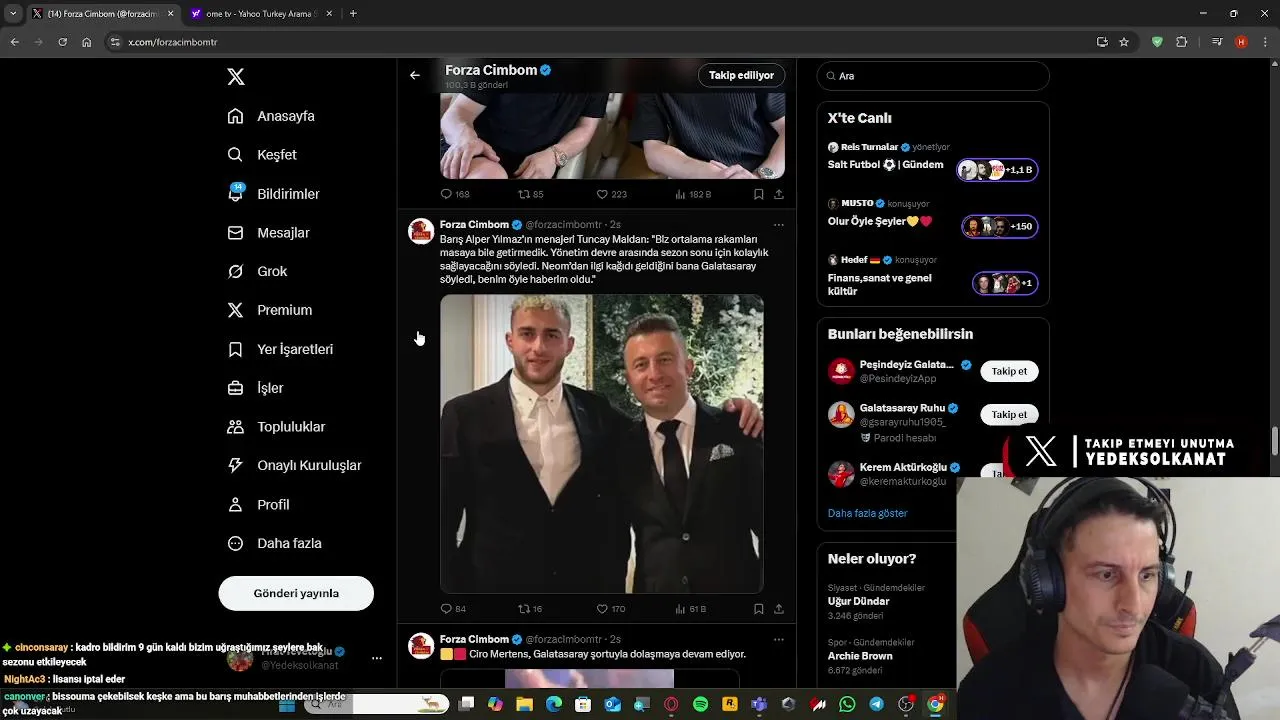1280x720 pixels.
Task: Share the post with 223 likes
Action: coord(778,194)
